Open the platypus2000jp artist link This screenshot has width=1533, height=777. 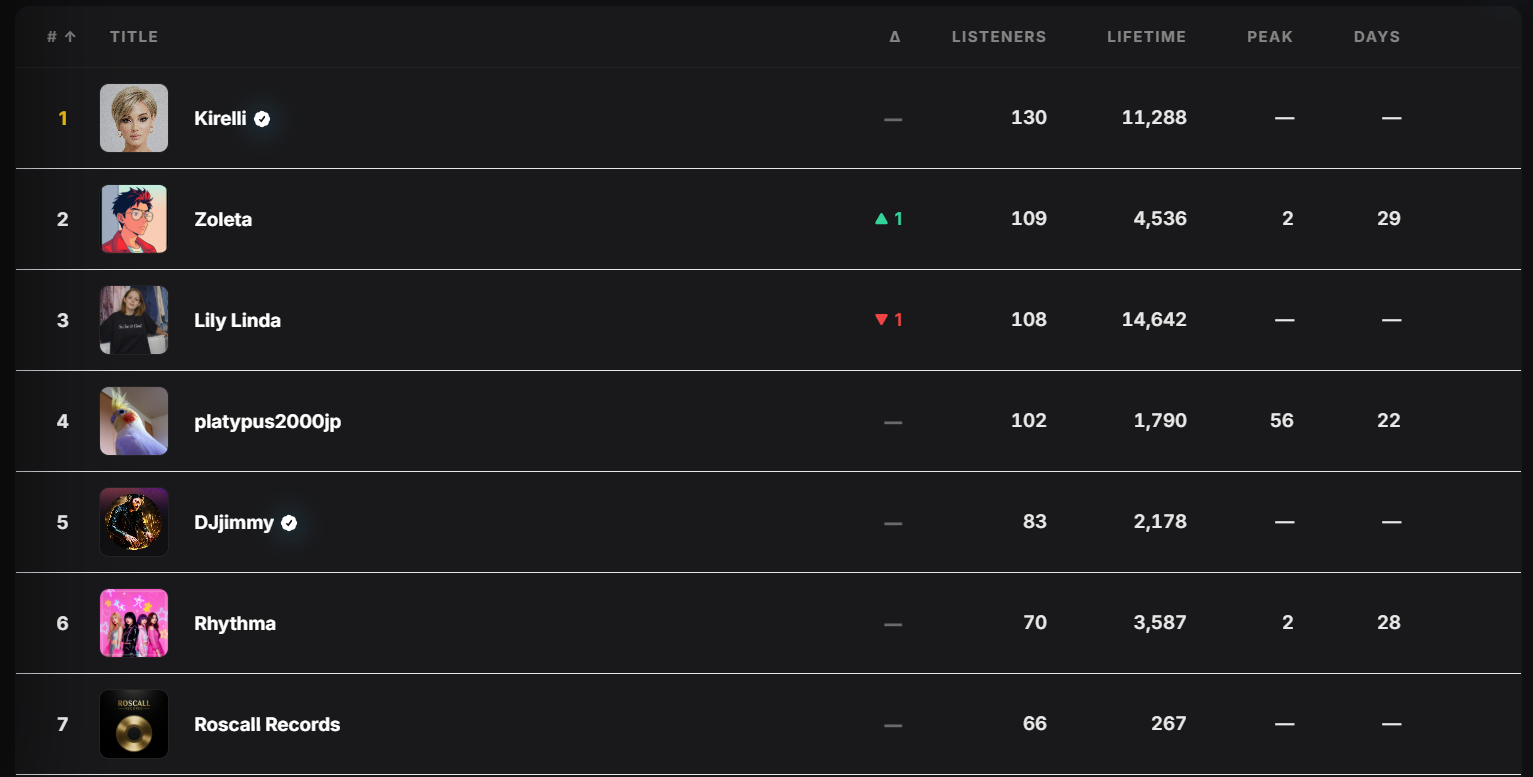coord(267,421)
